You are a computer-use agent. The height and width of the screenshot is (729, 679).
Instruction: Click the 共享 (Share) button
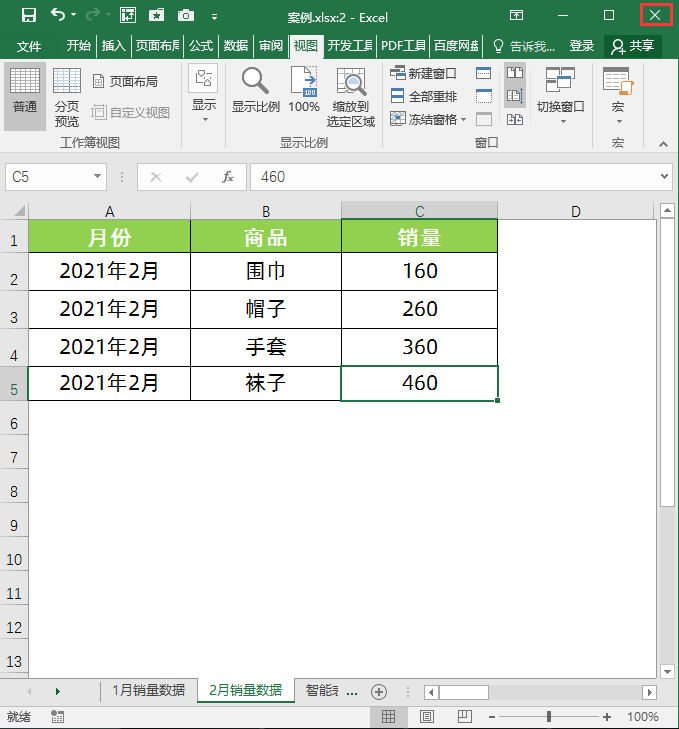pos(633,46)
